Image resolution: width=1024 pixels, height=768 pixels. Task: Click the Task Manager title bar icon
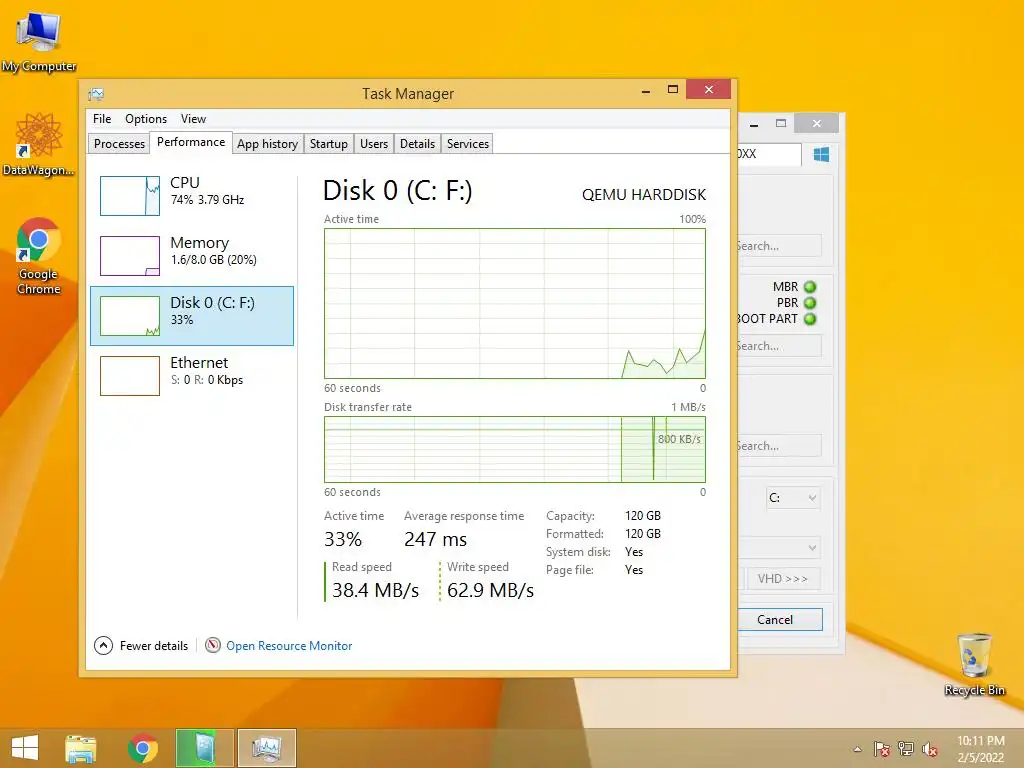(x=96, y=94)
